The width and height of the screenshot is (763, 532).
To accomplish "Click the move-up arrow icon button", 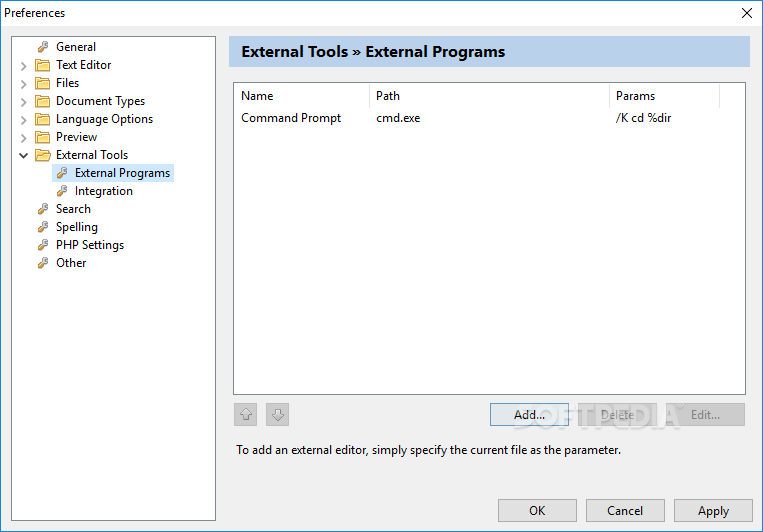I will (x=245, y=415).
